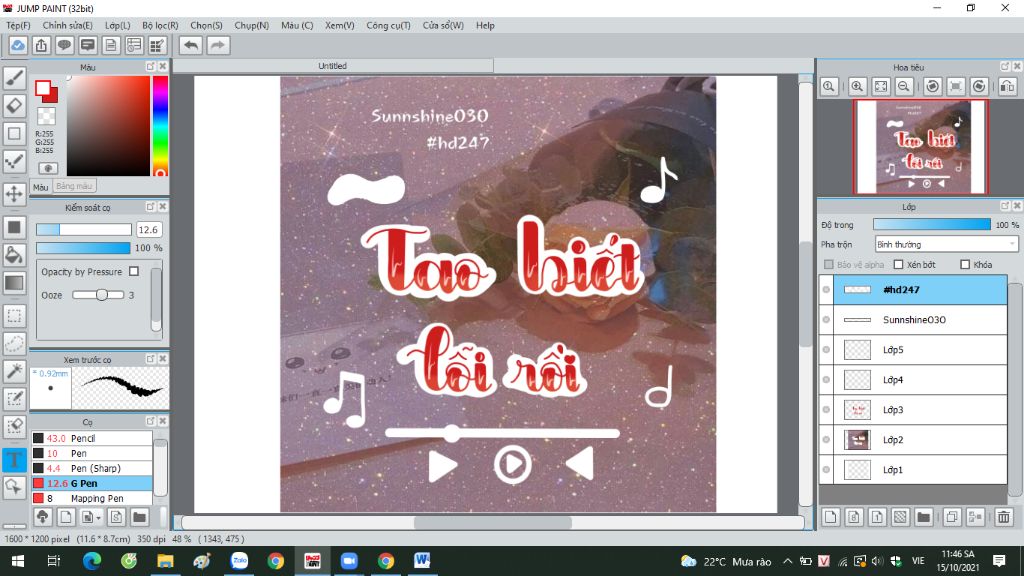Viewport: 1024px width, 576px height.
Task: Duplicate layer icon in layer panel
Action: coord(952,517)
